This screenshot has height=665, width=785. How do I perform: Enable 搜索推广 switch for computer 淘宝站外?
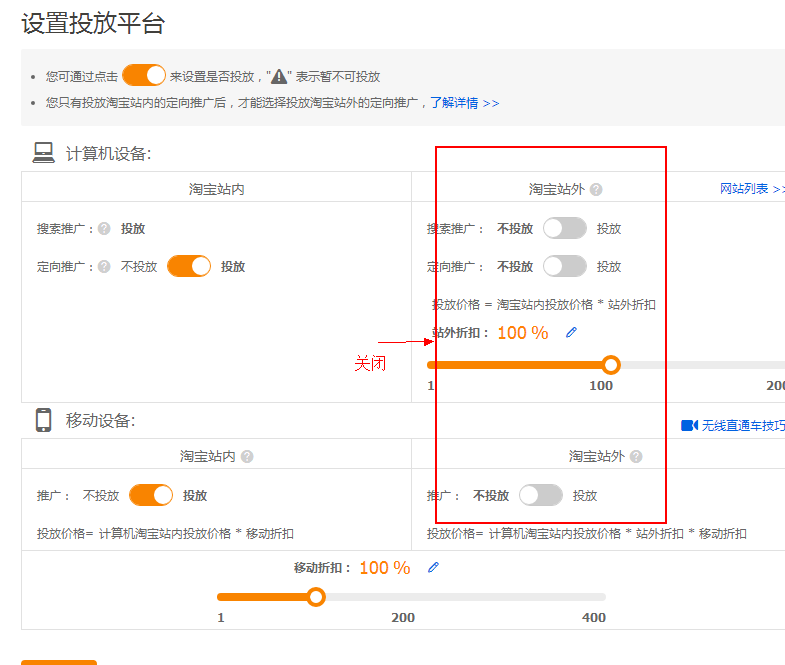(x=565, y=228)
